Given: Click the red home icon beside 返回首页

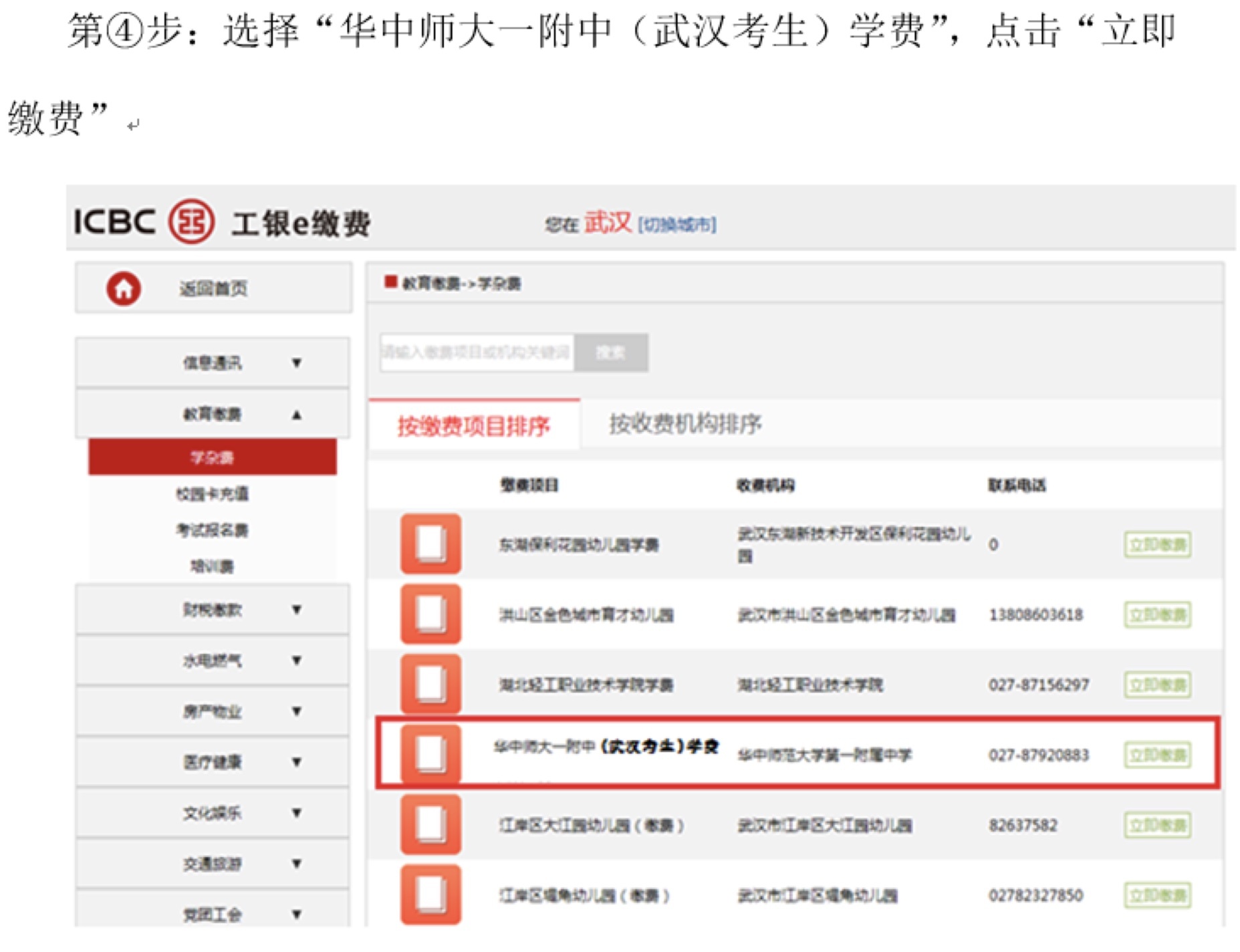Looking at the screenshot, I should point(124,289).
